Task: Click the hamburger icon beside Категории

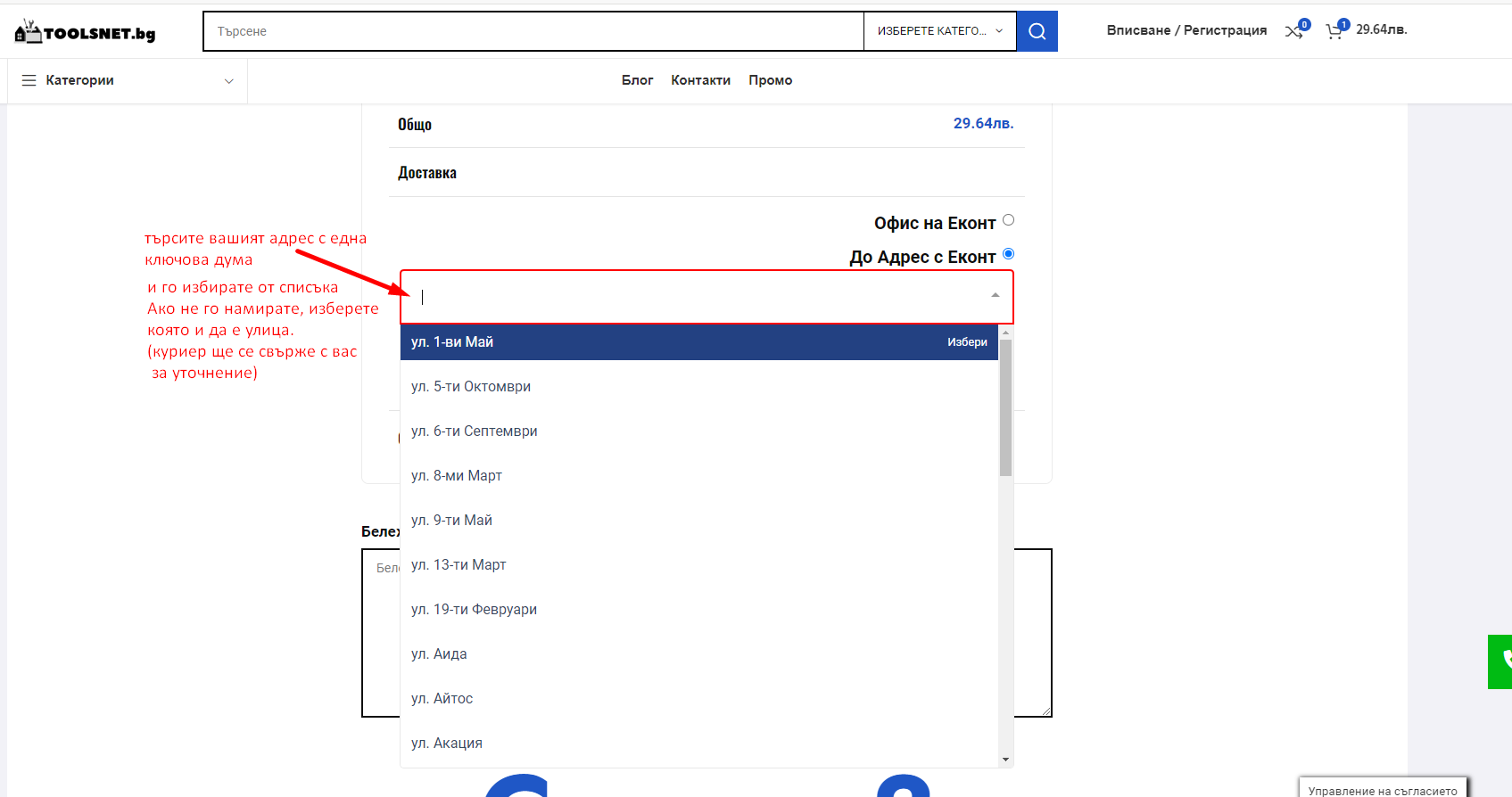Action: (29, 80)
